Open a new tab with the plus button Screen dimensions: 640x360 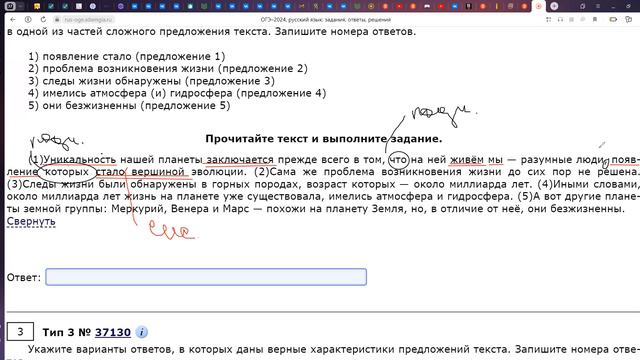(554, 6)
